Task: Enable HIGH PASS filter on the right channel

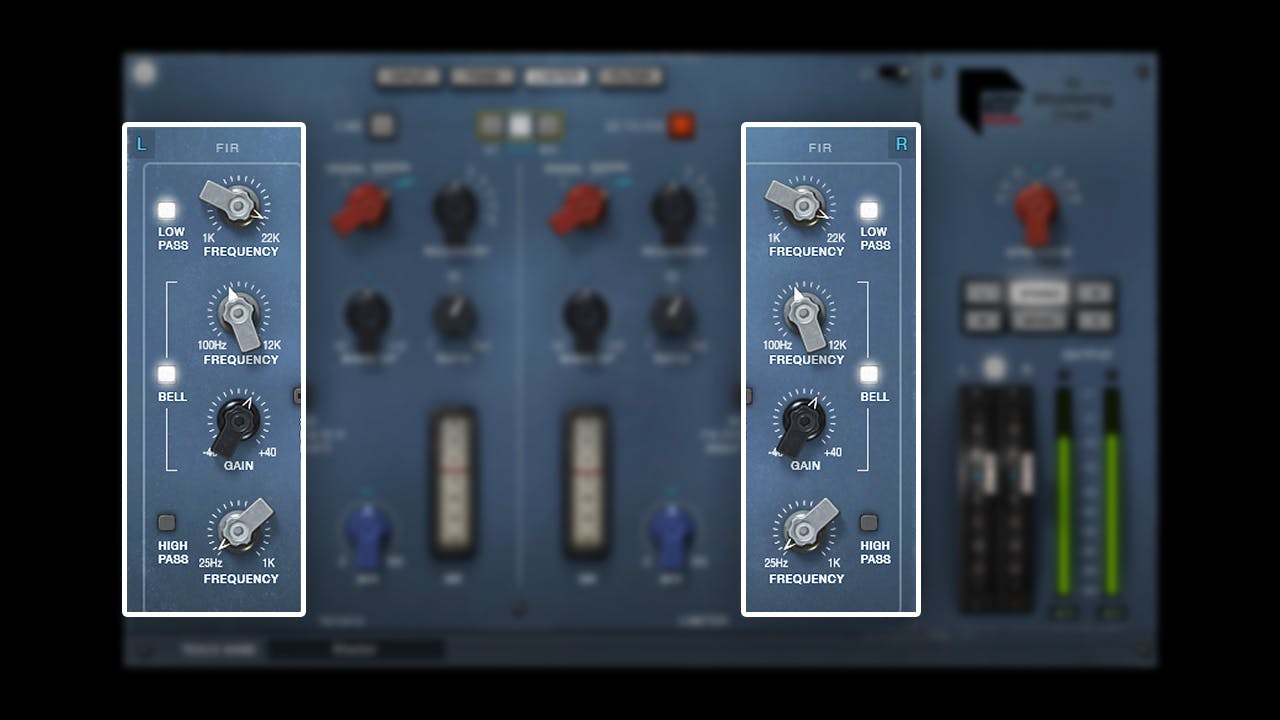Action: (x=869, y=521)
